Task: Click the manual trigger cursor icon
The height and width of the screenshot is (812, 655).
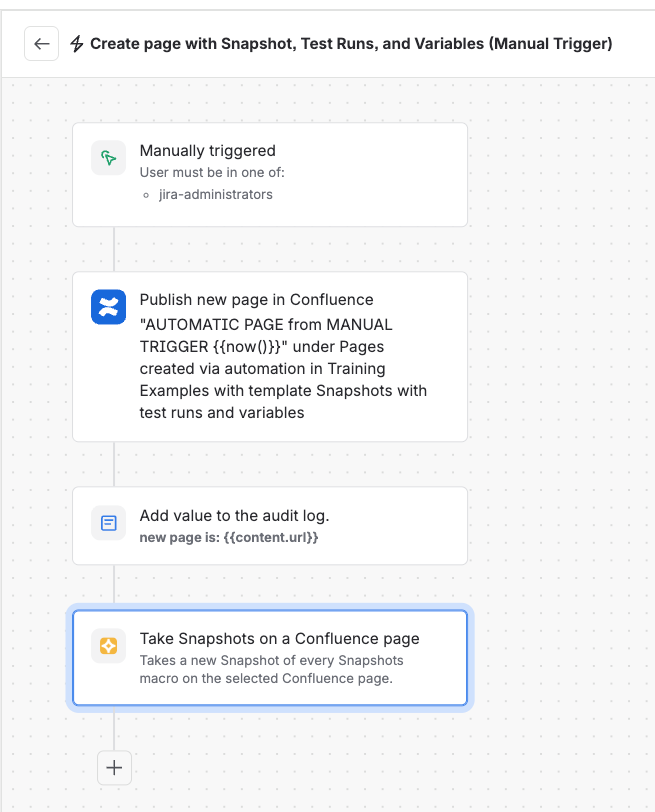Action: pos(109,157)
